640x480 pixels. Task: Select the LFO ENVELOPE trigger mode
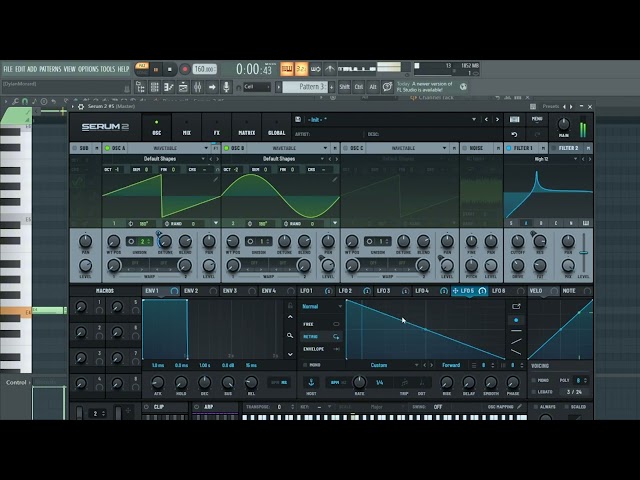point(322,349)
